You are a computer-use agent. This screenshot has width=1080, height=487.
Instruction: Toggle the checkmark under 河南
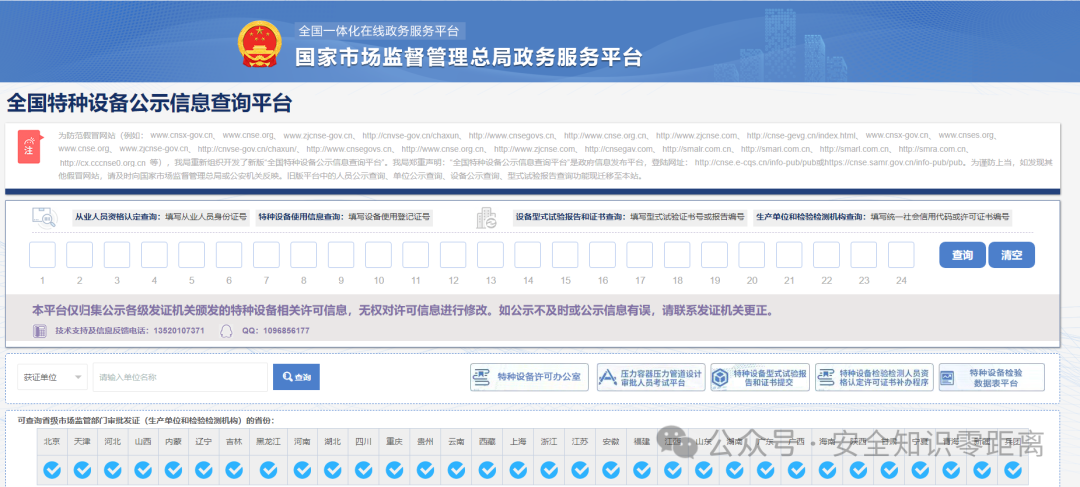(302, 470)
